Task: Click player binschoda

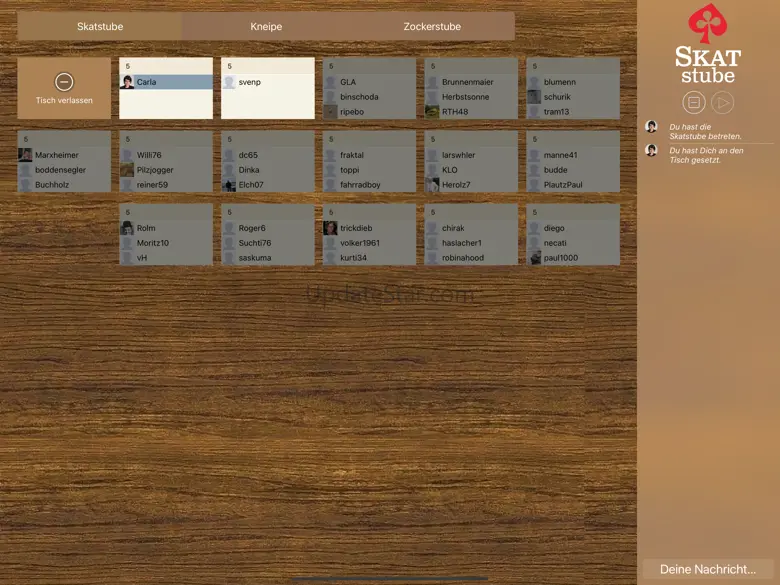Action: click(x=370, y=97)
